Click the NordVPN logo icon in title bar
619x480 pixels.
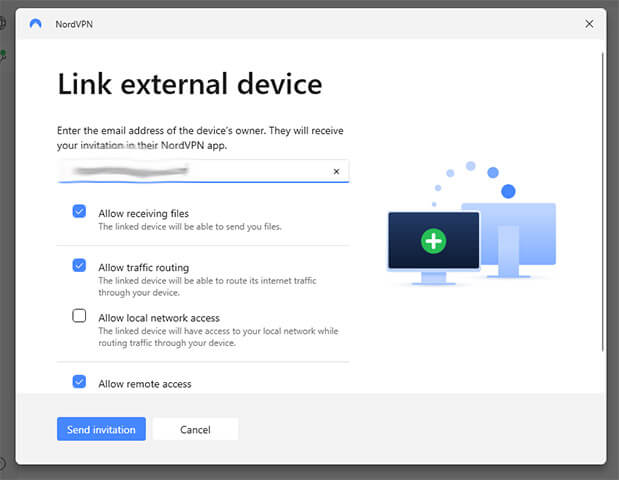[x=36, y=24]
